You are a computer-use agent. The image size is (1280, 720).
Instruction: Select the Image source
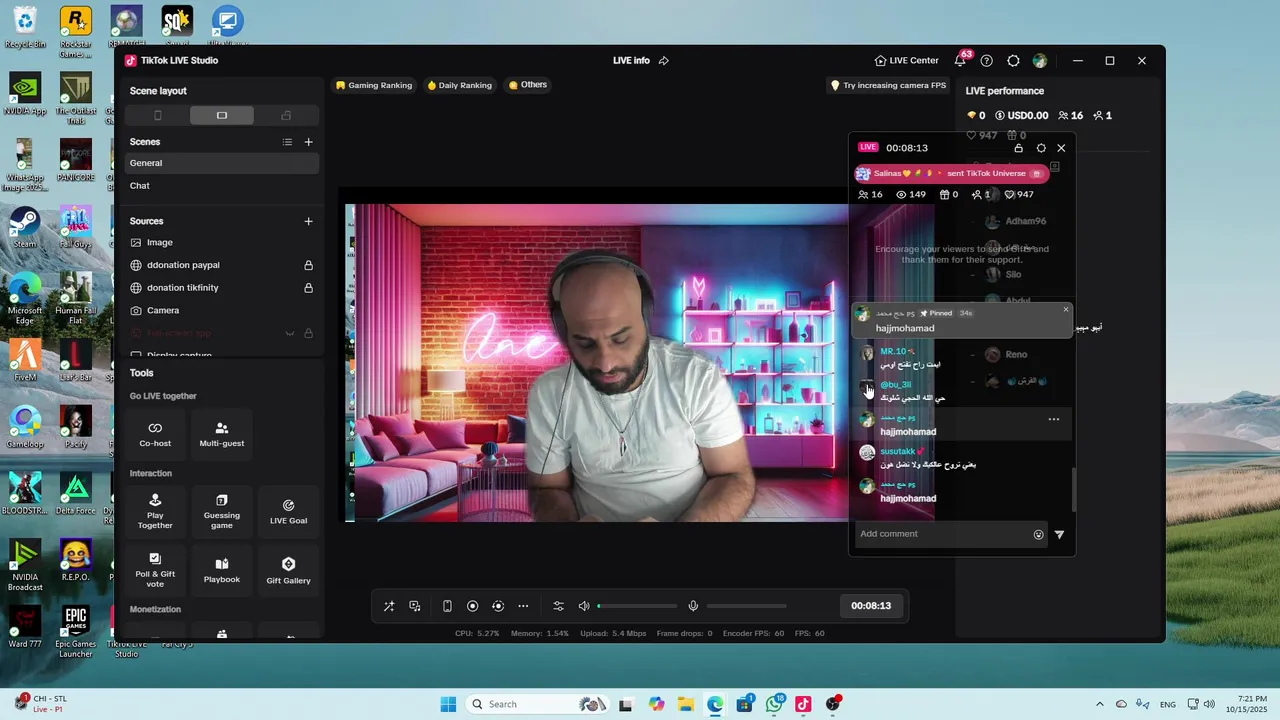pyautogui.click(x=222, y=242)
